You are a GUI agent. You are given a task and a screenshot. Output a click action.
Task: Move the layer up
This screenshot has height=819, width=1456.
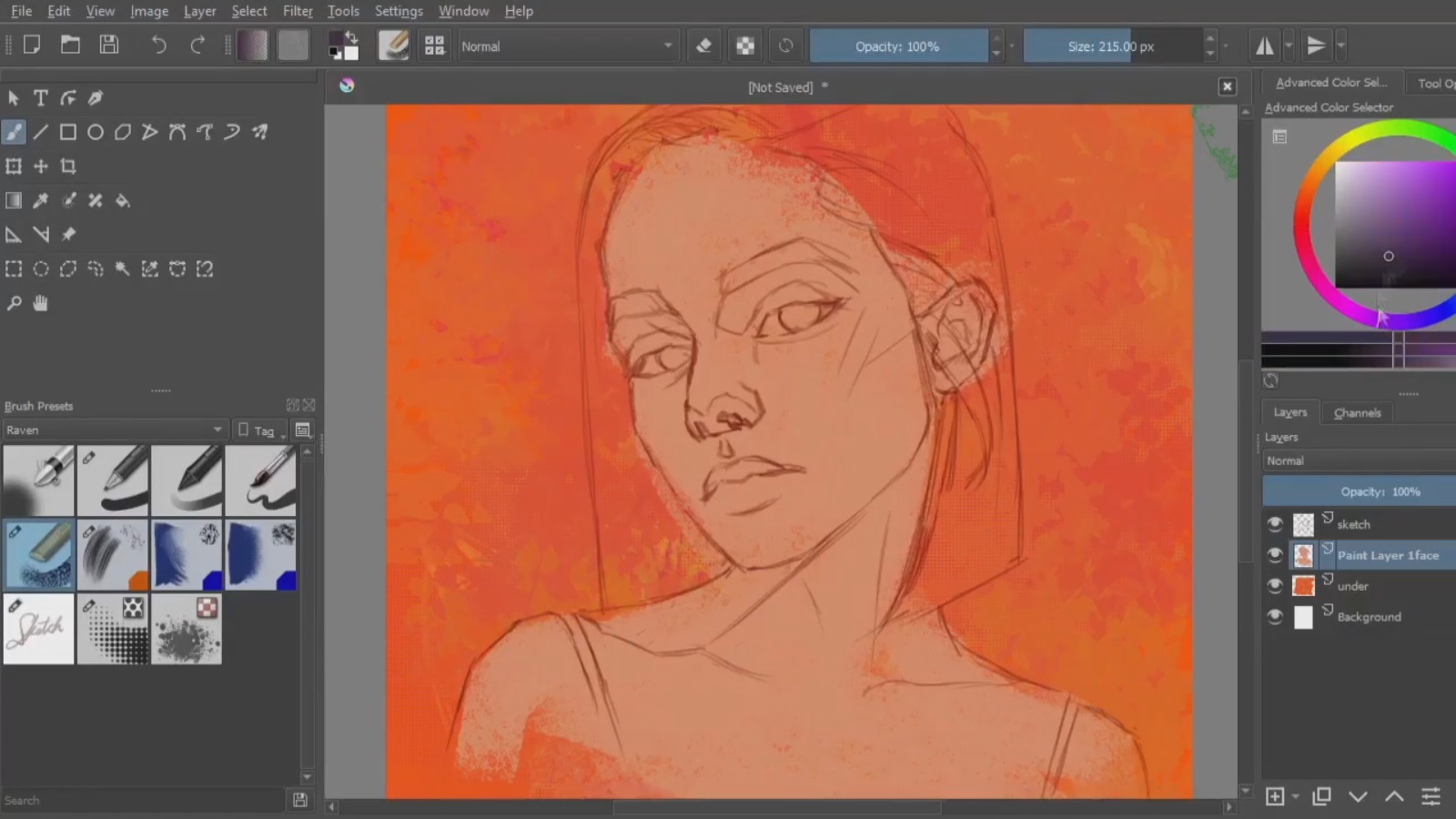pos(1394,797)
